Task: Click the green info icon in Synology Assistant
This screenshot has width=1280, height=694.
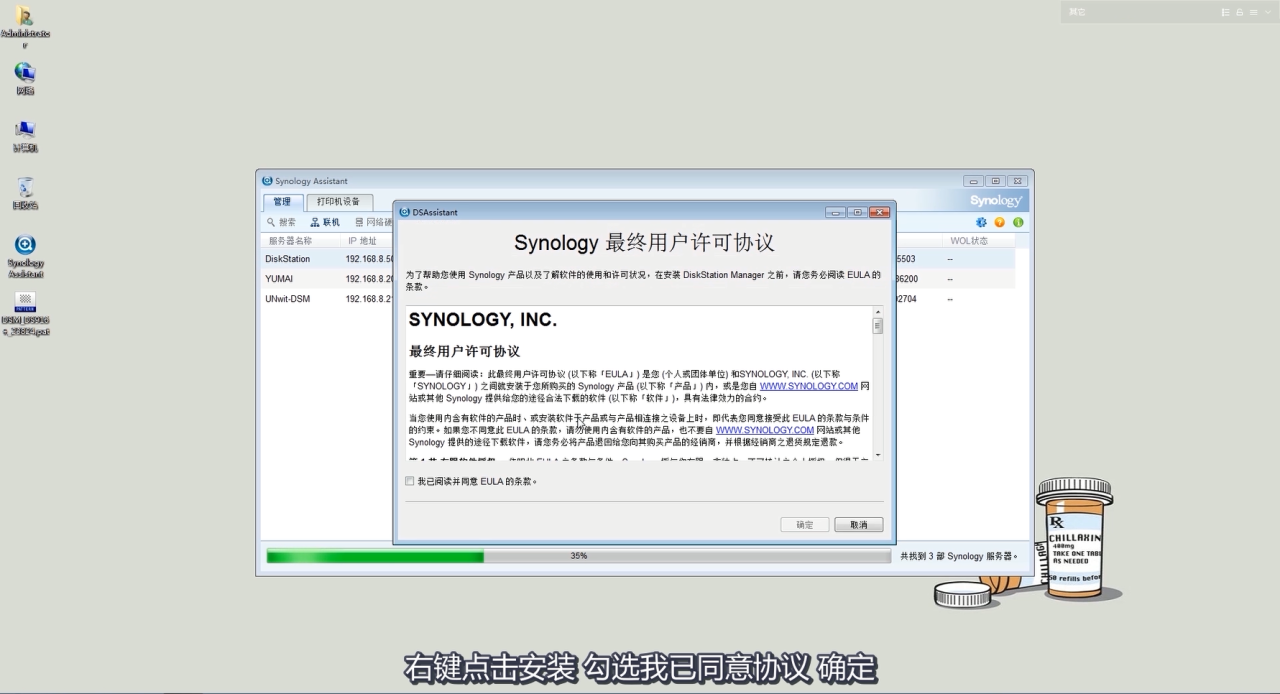Action: 1018,222
